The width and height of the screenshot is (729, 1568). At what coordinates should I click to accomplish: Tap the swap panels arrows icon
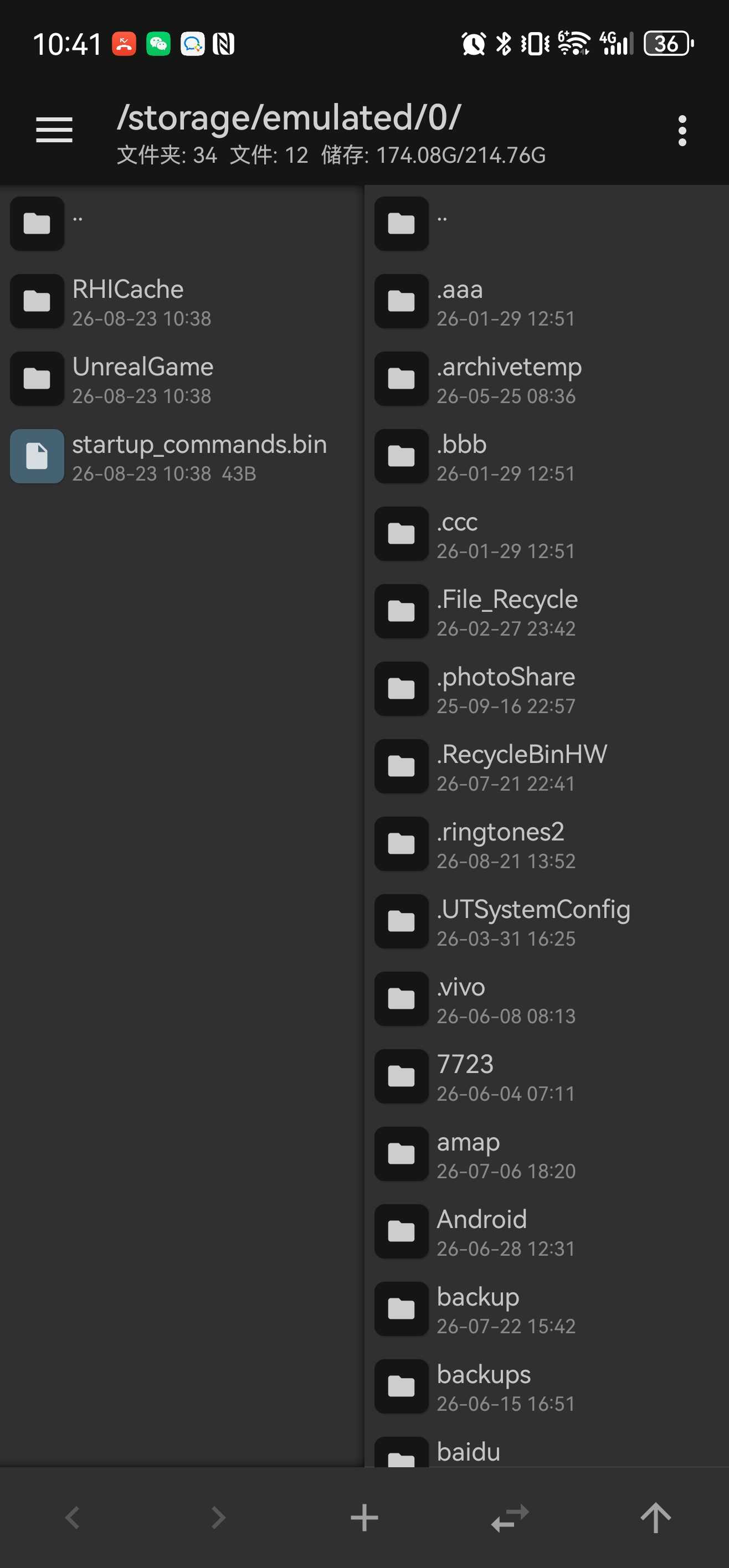point(510,1518)
